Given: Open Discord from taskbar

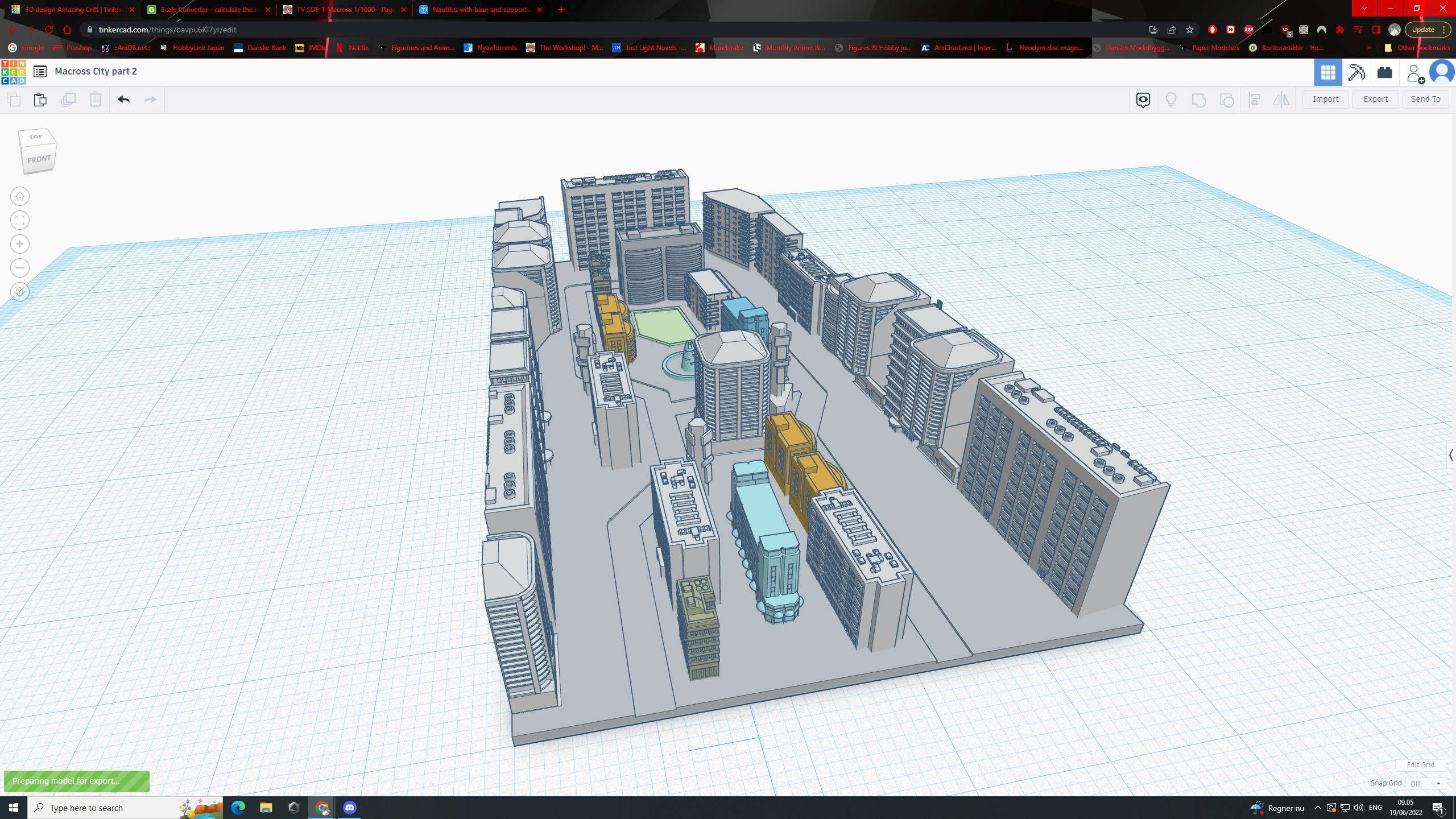Looking at the screenshot, I should point(349,808).
